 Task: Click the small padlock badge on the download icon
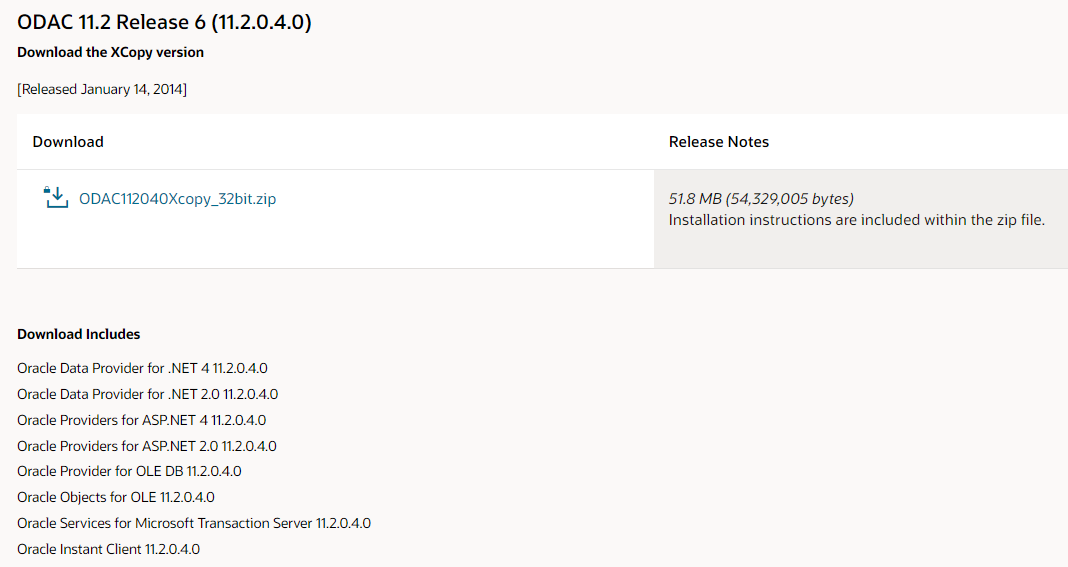point(47,190)
